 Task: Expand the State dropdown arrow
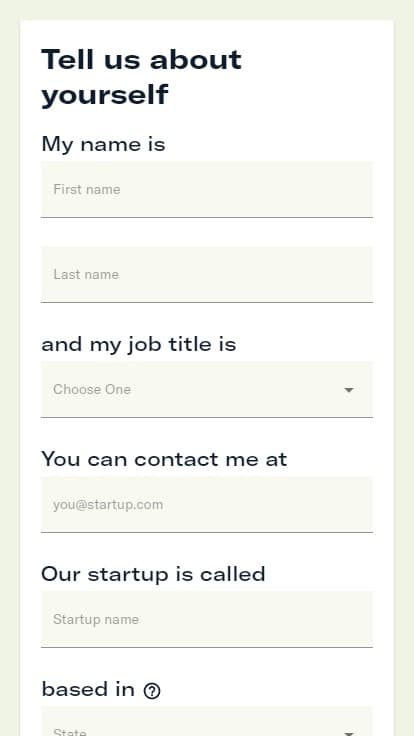tap(349, 733)
